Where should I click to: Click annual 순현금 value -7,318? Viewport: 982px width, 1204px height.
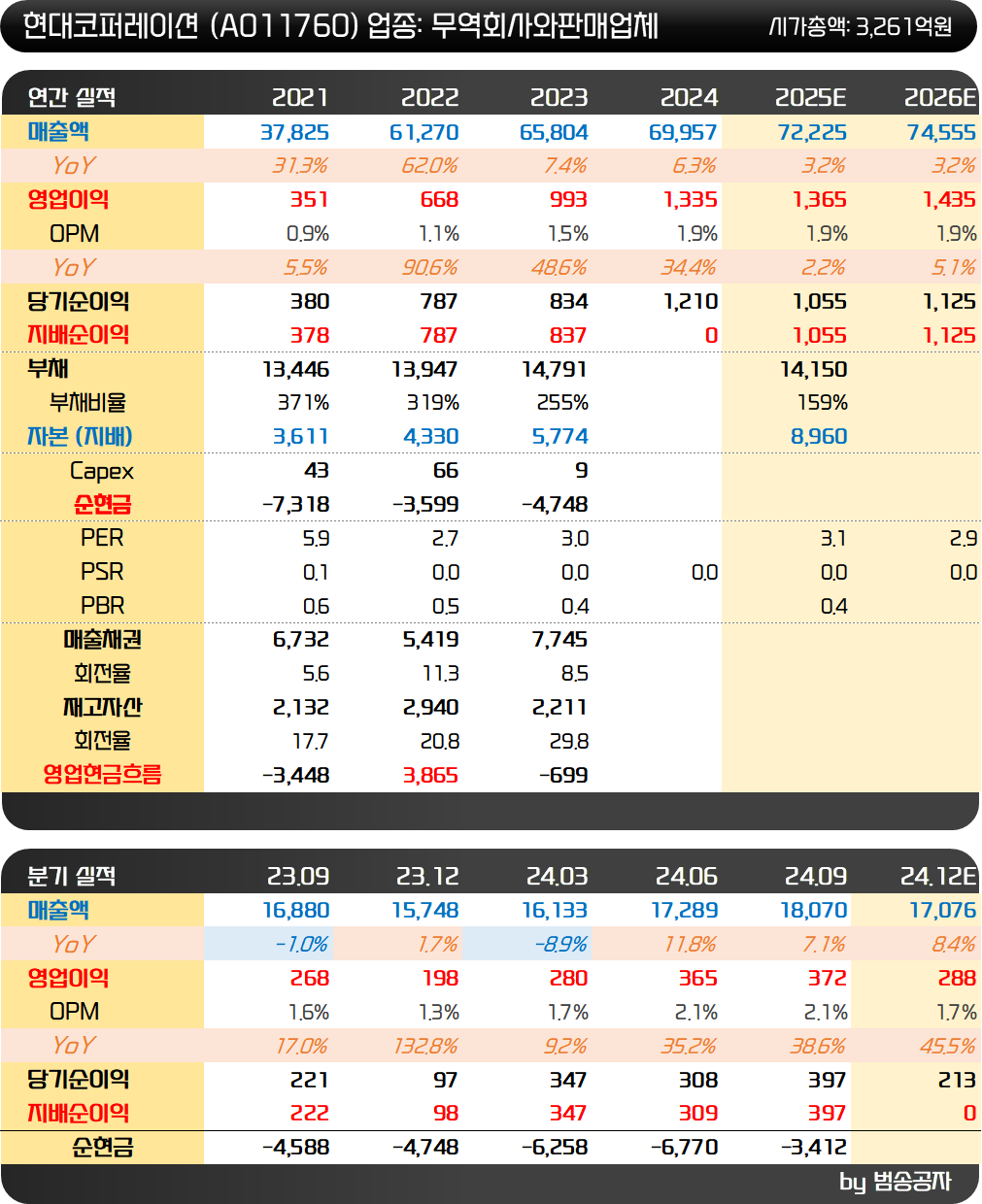coord(296,505)
